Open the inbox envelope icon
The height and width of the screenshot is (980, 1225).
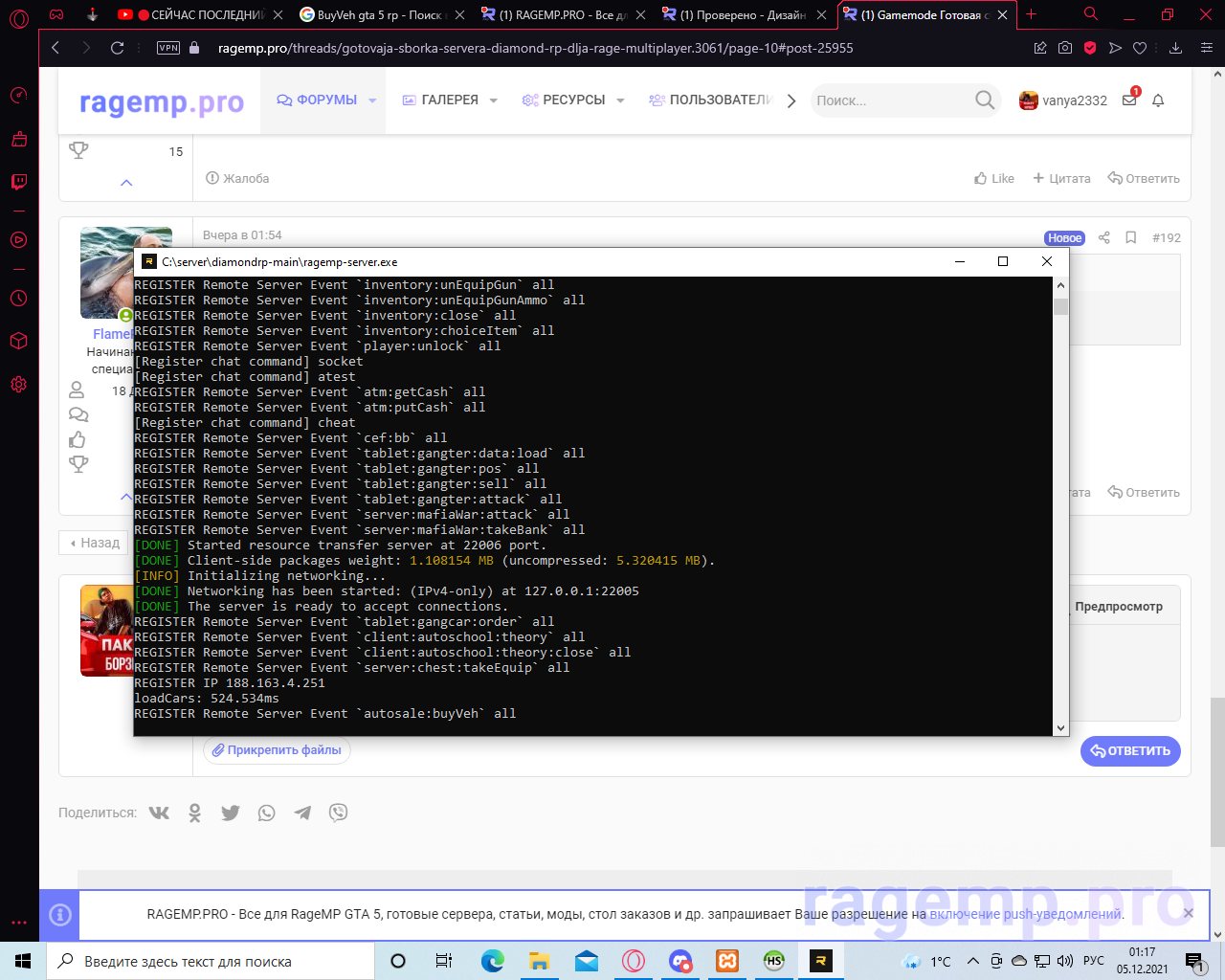pyautogui.click(x=1129, y=100)
